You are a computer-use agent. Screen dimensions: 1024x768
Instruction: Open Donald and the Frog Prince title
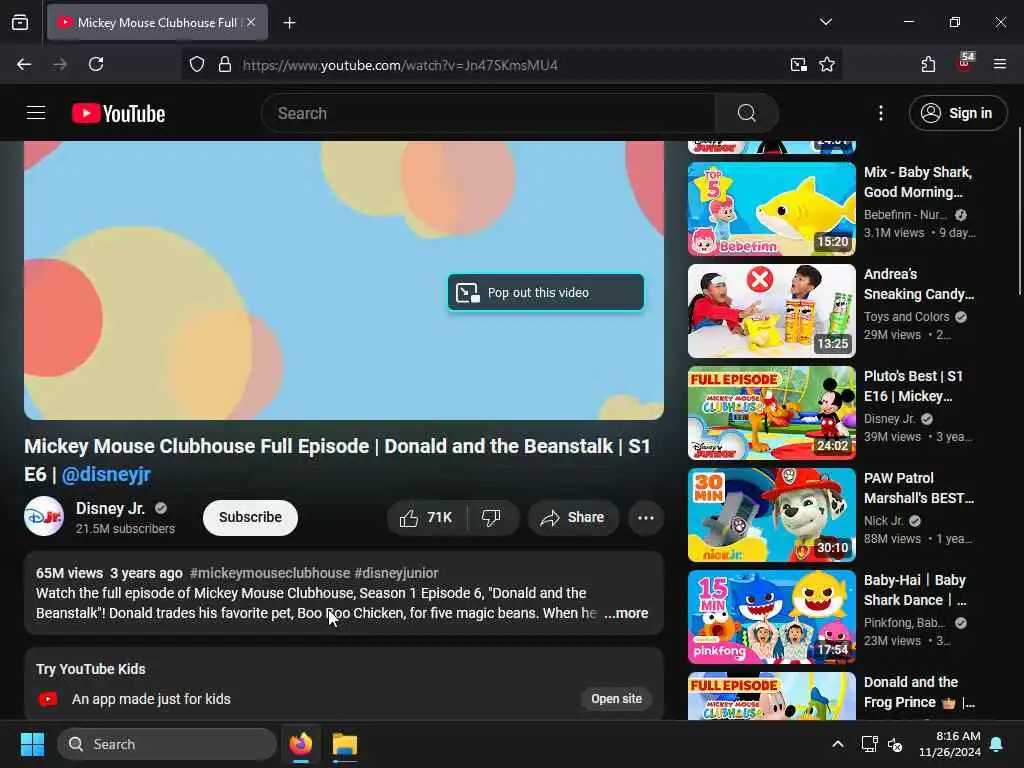[919, 692]
